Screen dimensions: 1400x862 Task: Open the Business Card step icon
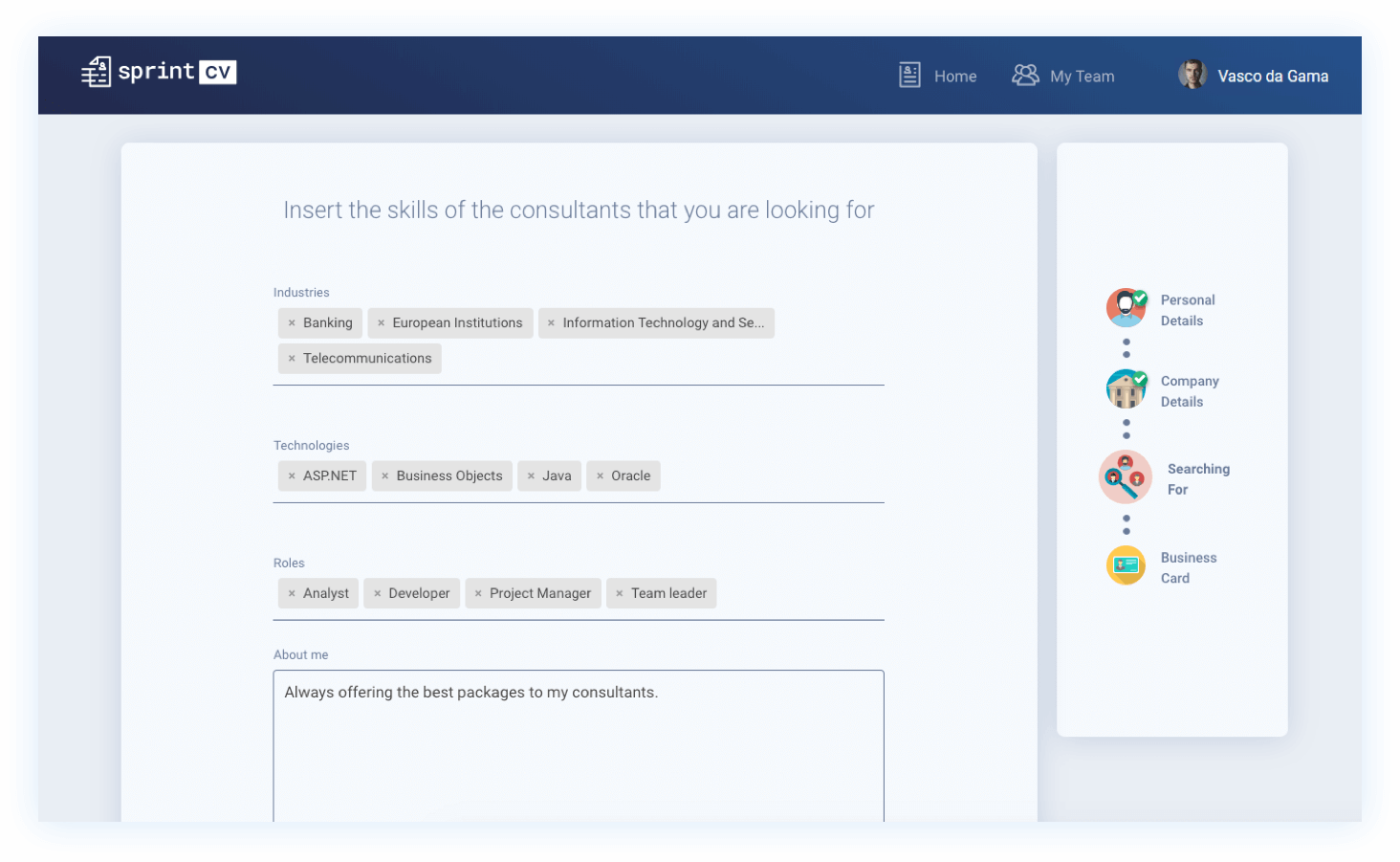coord(1126,565)
